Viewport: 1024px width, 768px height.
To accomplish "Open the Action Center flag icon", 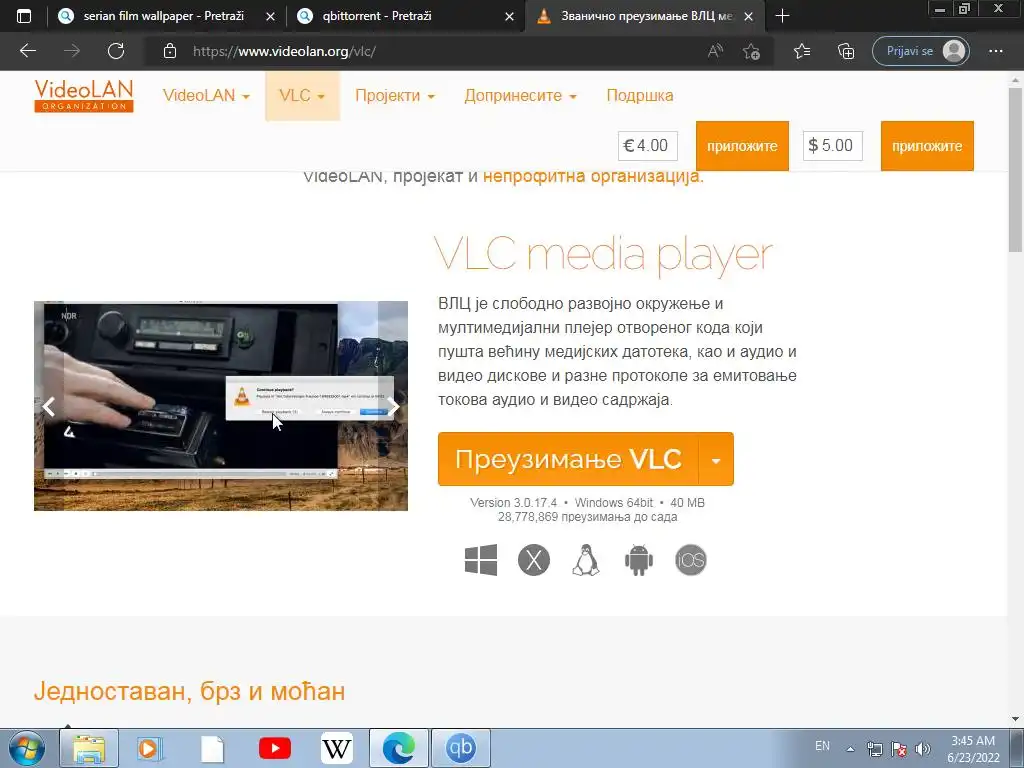I will [899, 749].
